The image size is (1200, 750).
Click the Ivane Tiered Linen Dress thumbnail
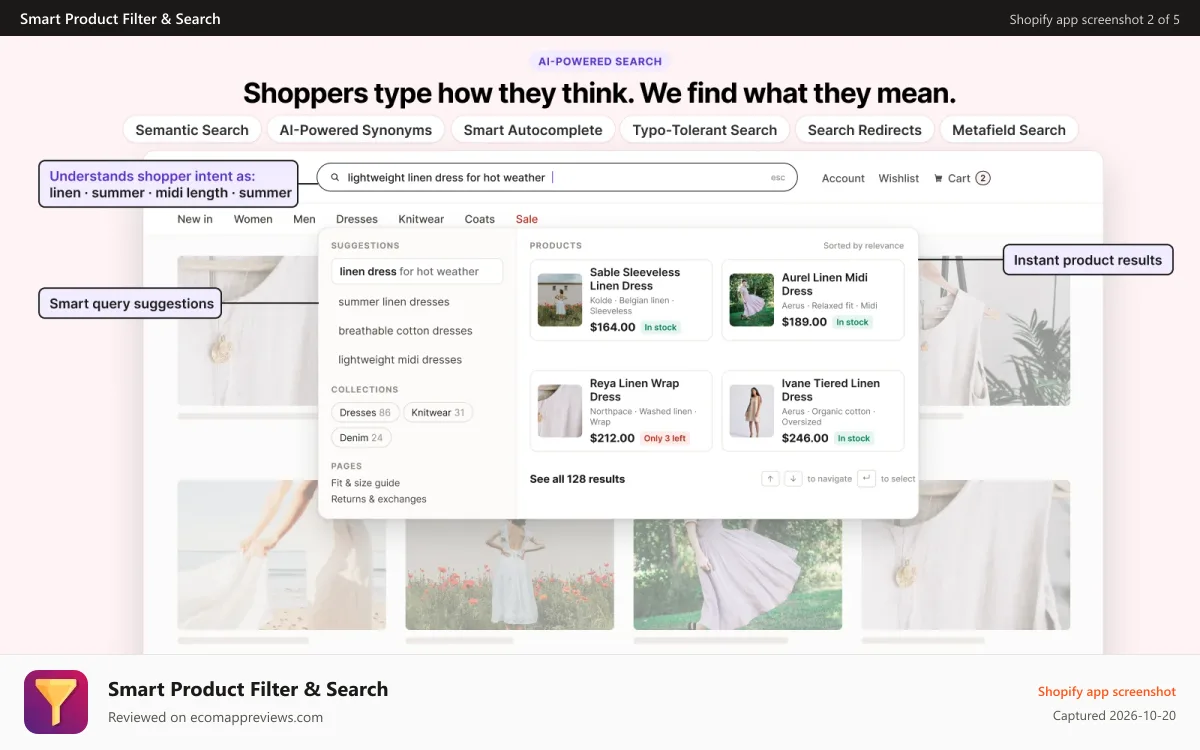coord(752,411)
